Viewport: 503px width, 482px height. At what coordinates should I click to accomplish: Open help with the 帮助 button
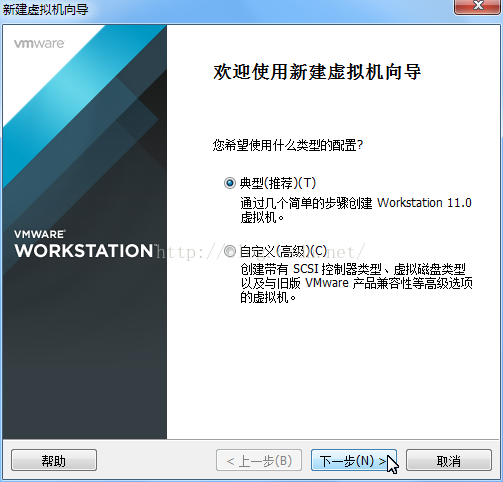54,460
